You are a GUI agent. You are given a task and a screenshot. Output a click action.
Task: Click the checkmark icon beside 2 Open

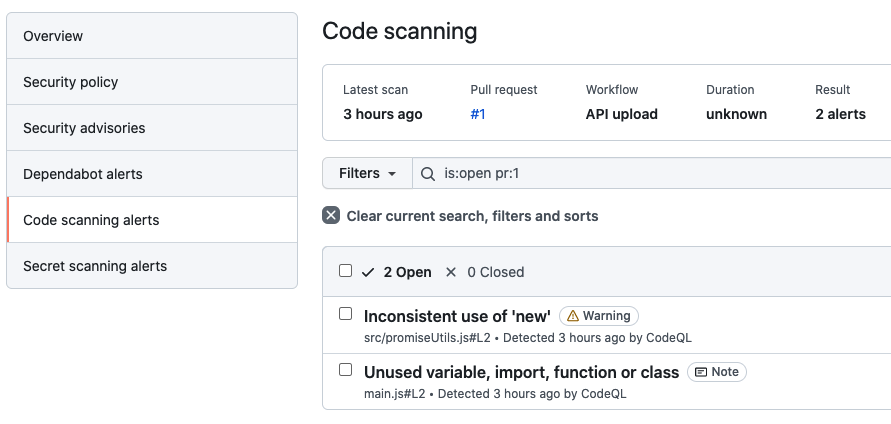click(x=368, y=273)
